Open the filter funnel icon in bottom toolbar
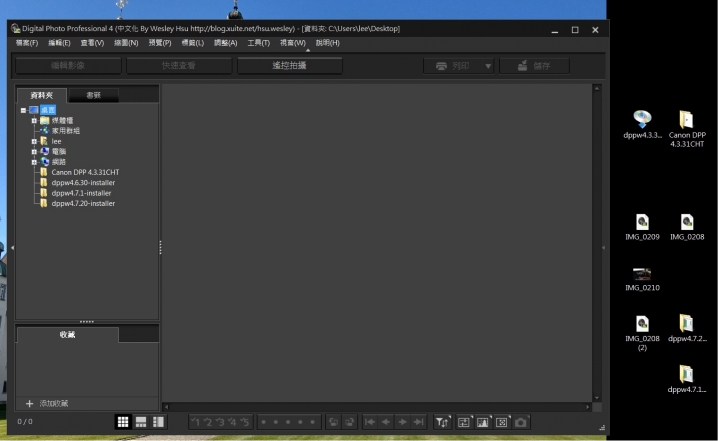Screen dimensions: 720x441 click(442, 422)
